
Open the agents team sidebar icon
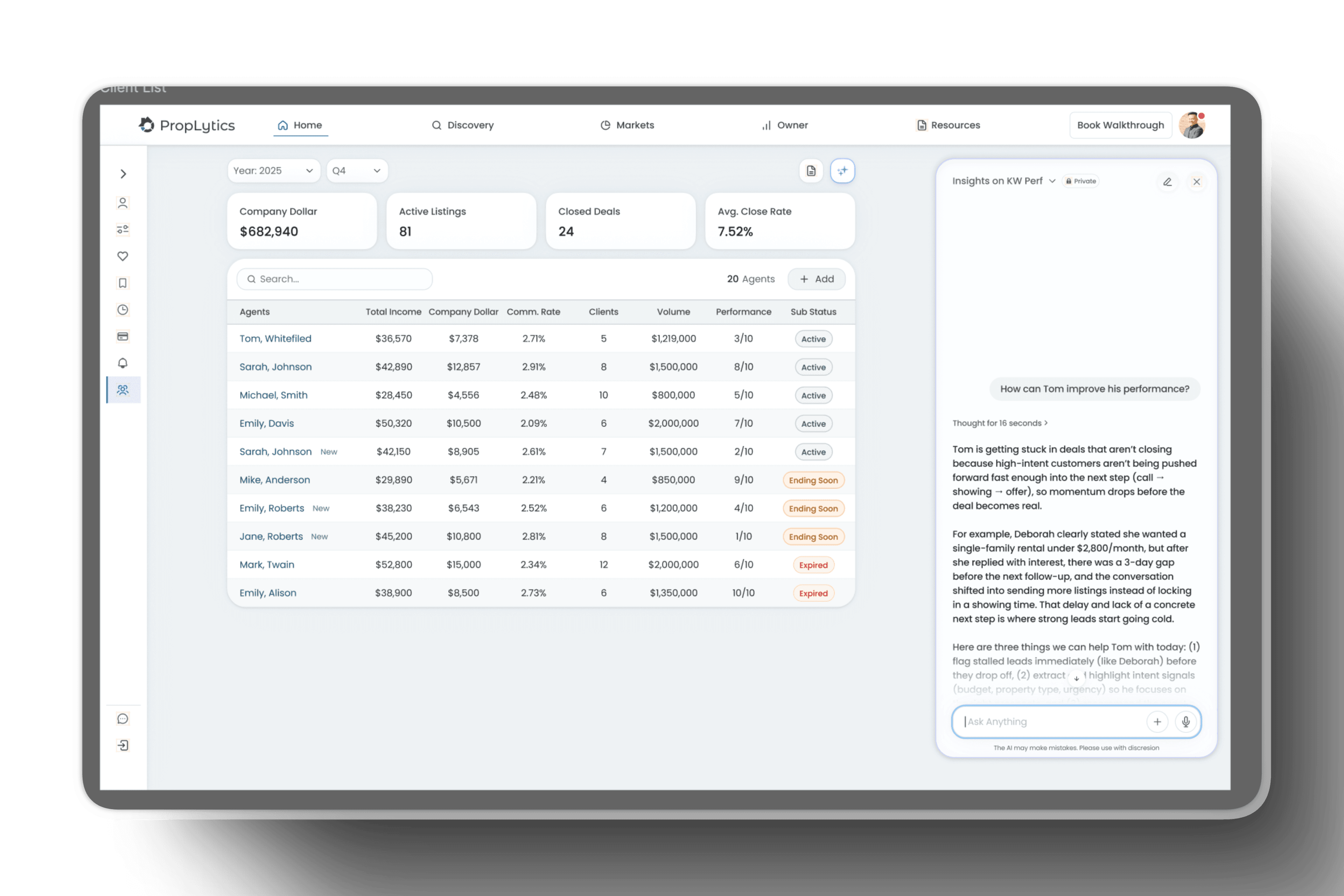(123, 390)
